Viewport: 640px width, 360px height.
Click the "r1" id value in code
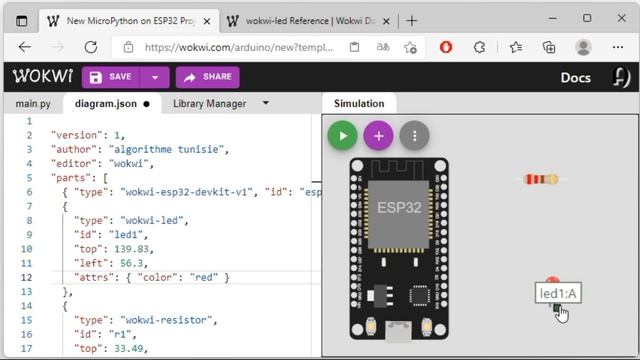click(x=120, y=334)
